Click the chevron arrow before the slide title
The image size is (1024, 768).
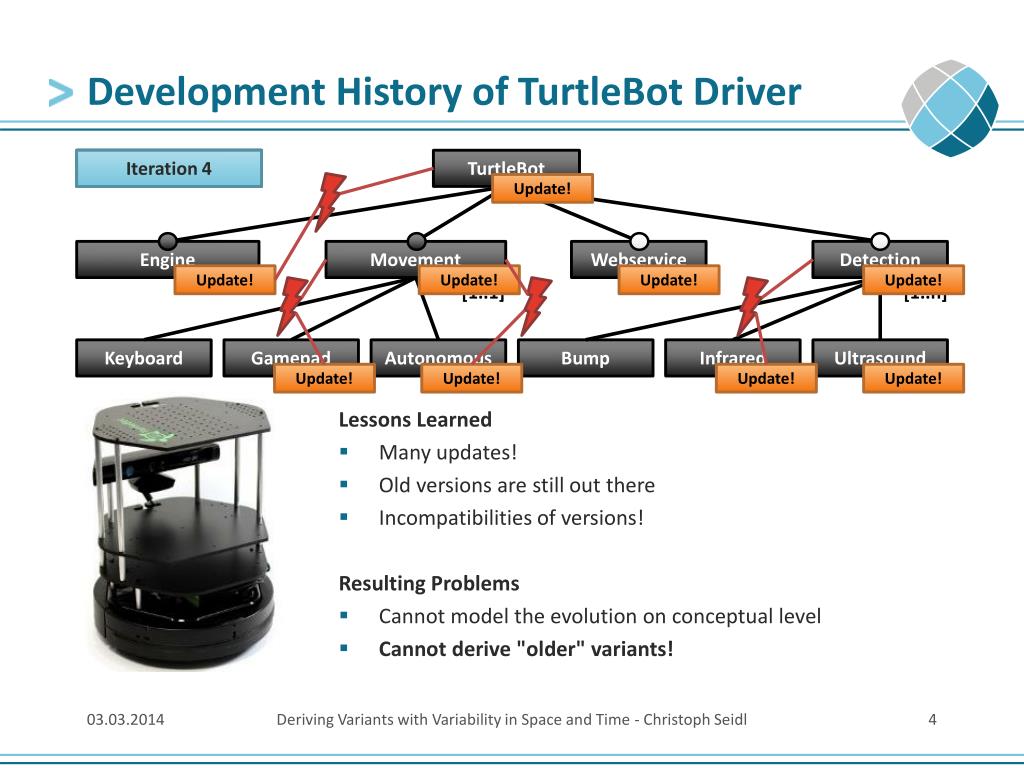tap(61, 93)
